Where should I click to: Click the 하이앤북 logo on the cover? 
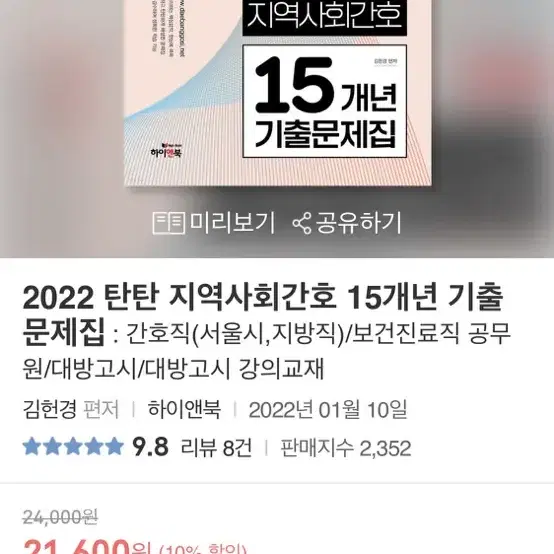click(x=166, y=151)
